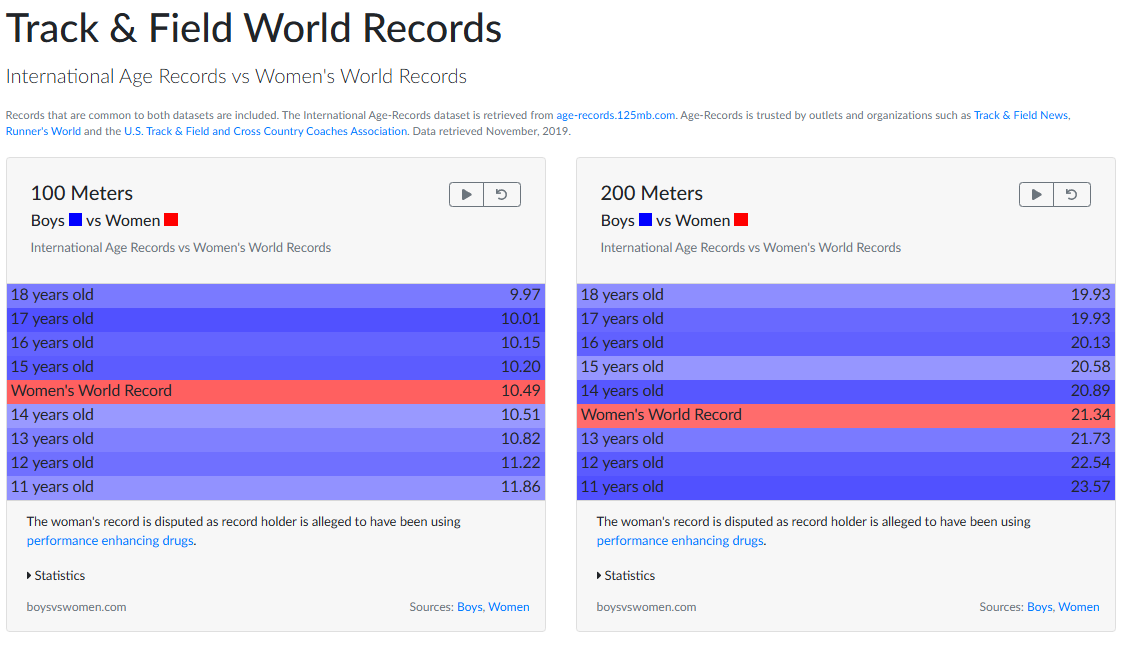This screenshot has width=1134, height=647.
Task: Open the age-records.125mb.com link
Action: pos(615,115)
